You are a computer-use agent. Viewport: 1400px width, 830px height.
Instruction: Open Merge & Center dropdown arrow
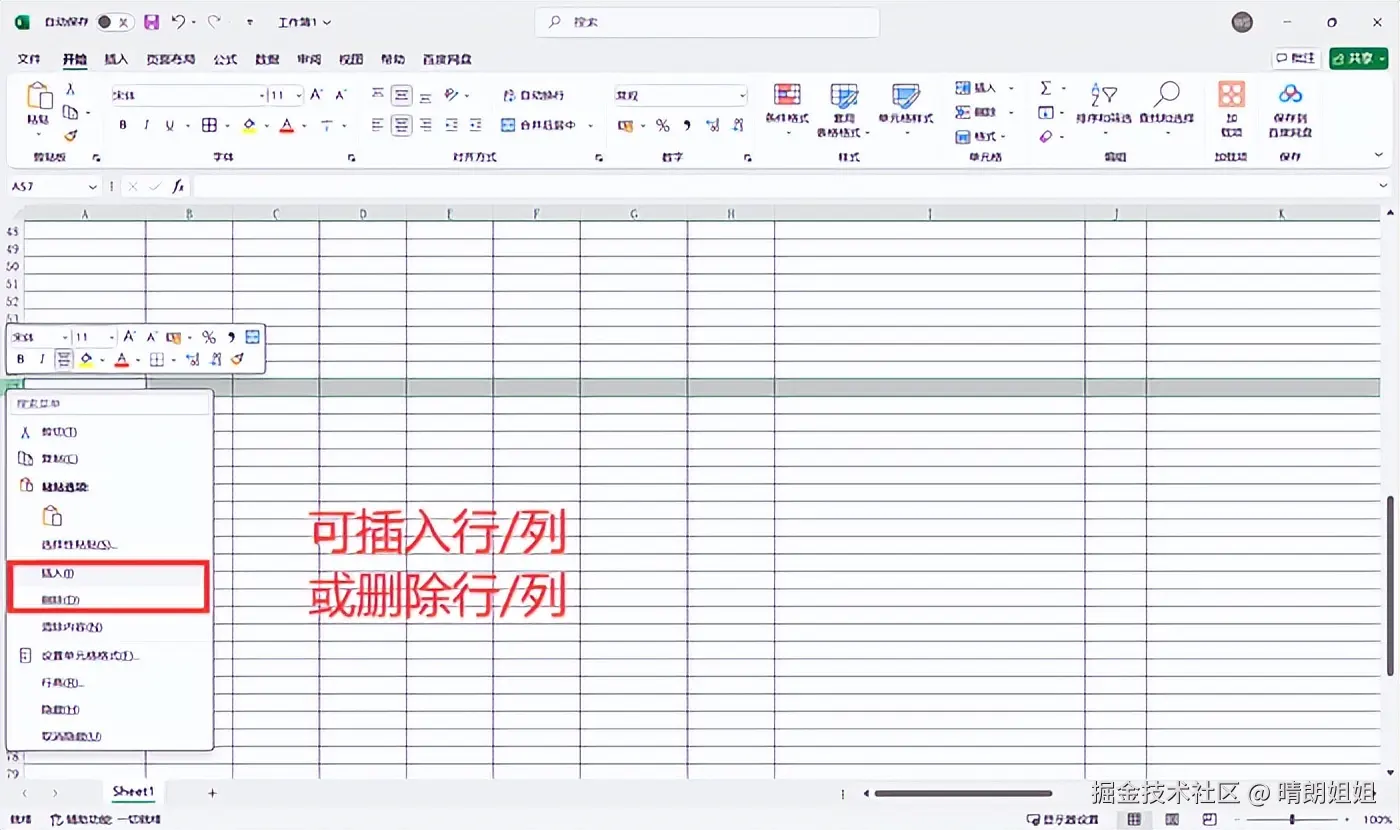(x=590, y=126)
